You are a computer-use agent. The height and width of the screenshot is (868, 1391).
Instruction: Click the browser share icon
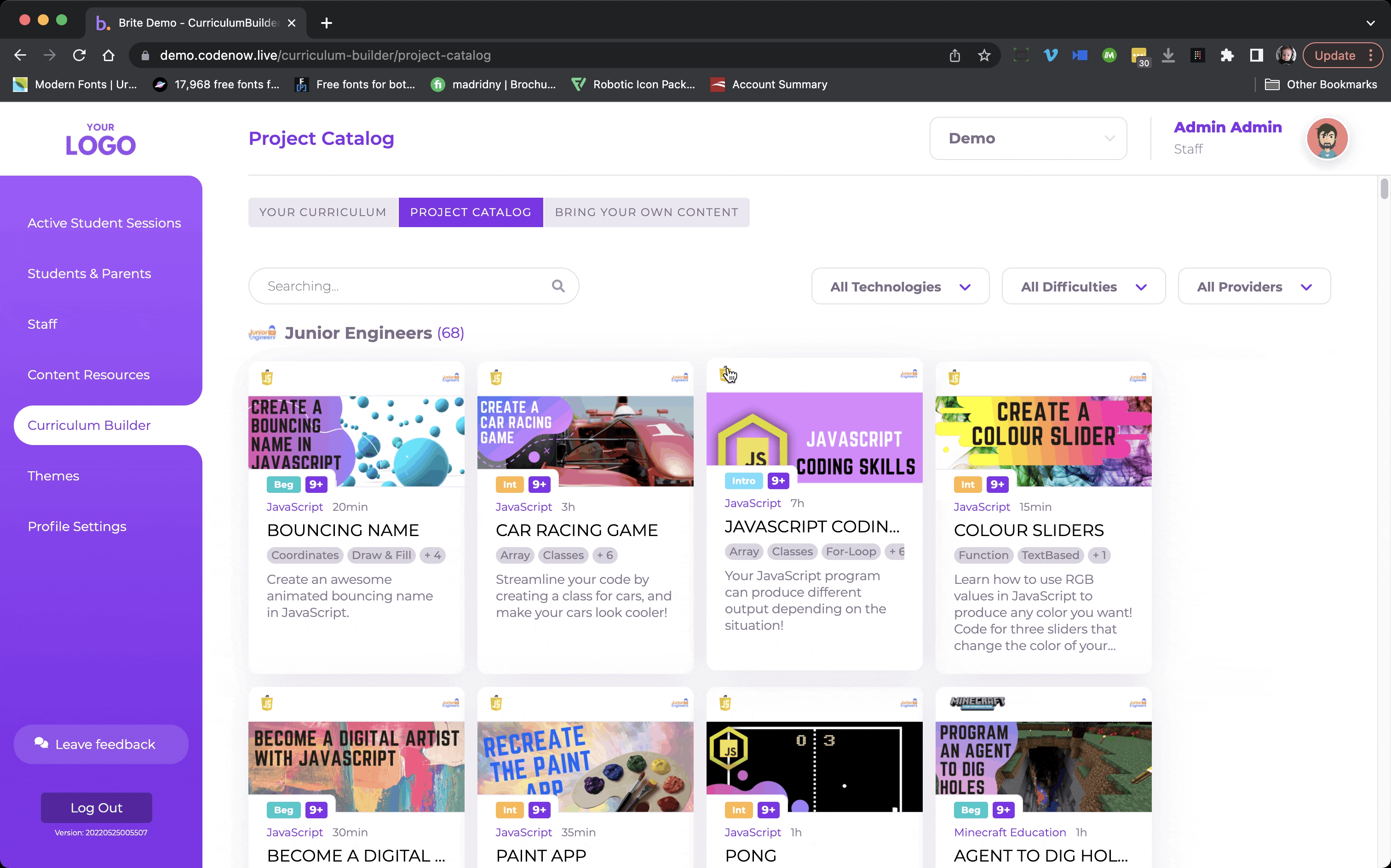[x=954, y=56]
